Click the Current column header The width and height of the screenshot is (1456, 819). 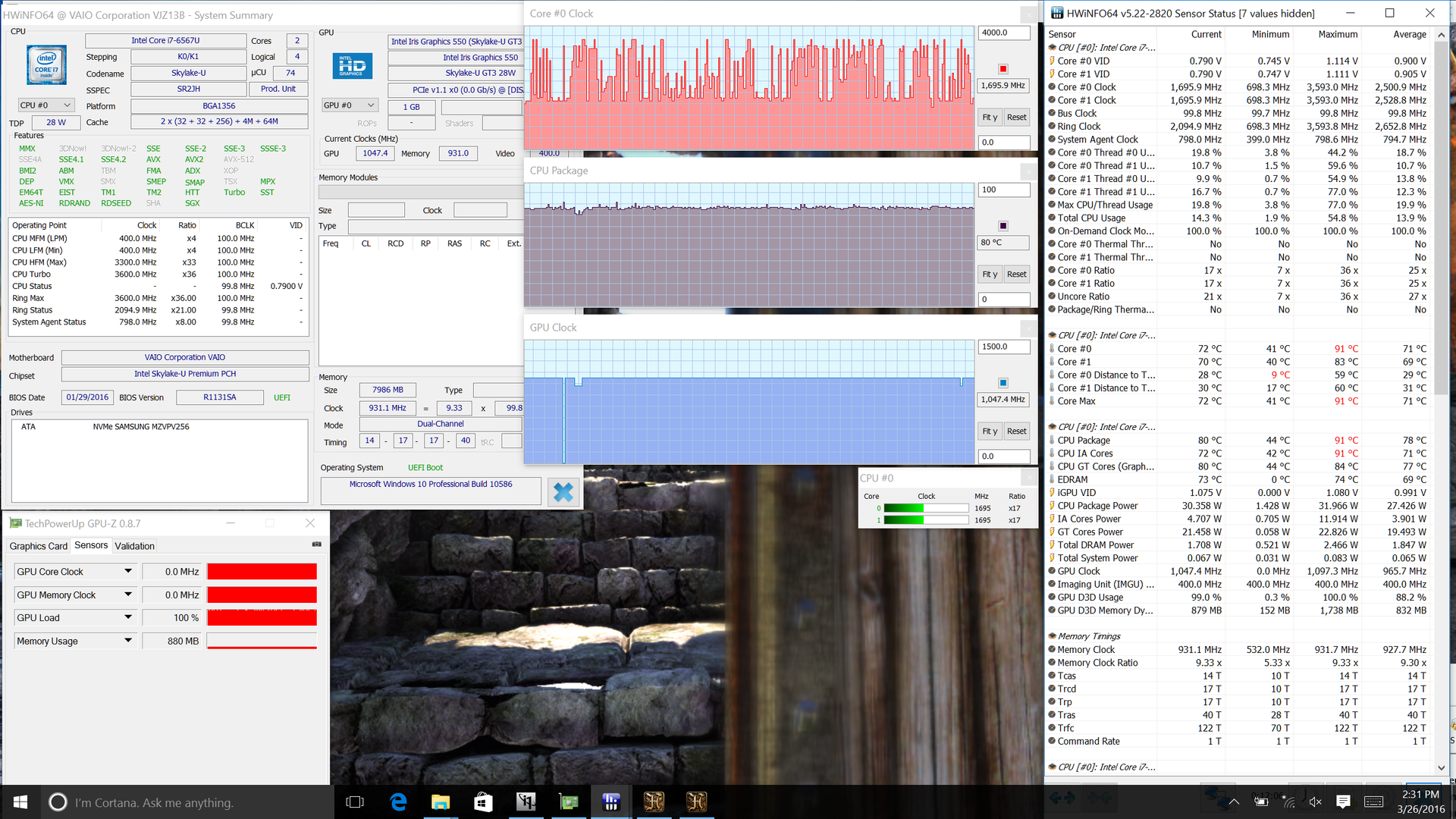point(1206,34)
